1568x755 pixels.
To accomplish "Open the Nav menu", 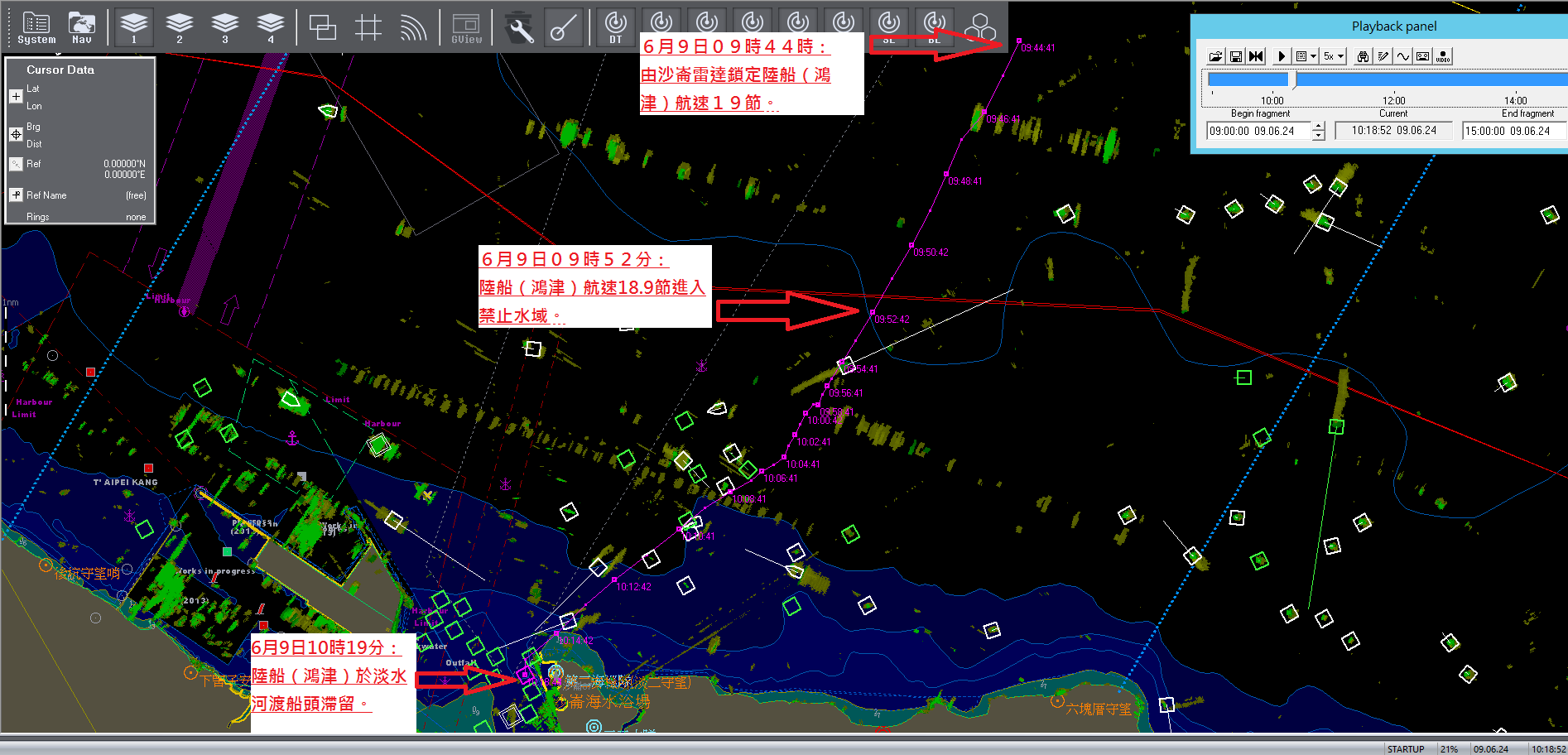I will 81,28.
